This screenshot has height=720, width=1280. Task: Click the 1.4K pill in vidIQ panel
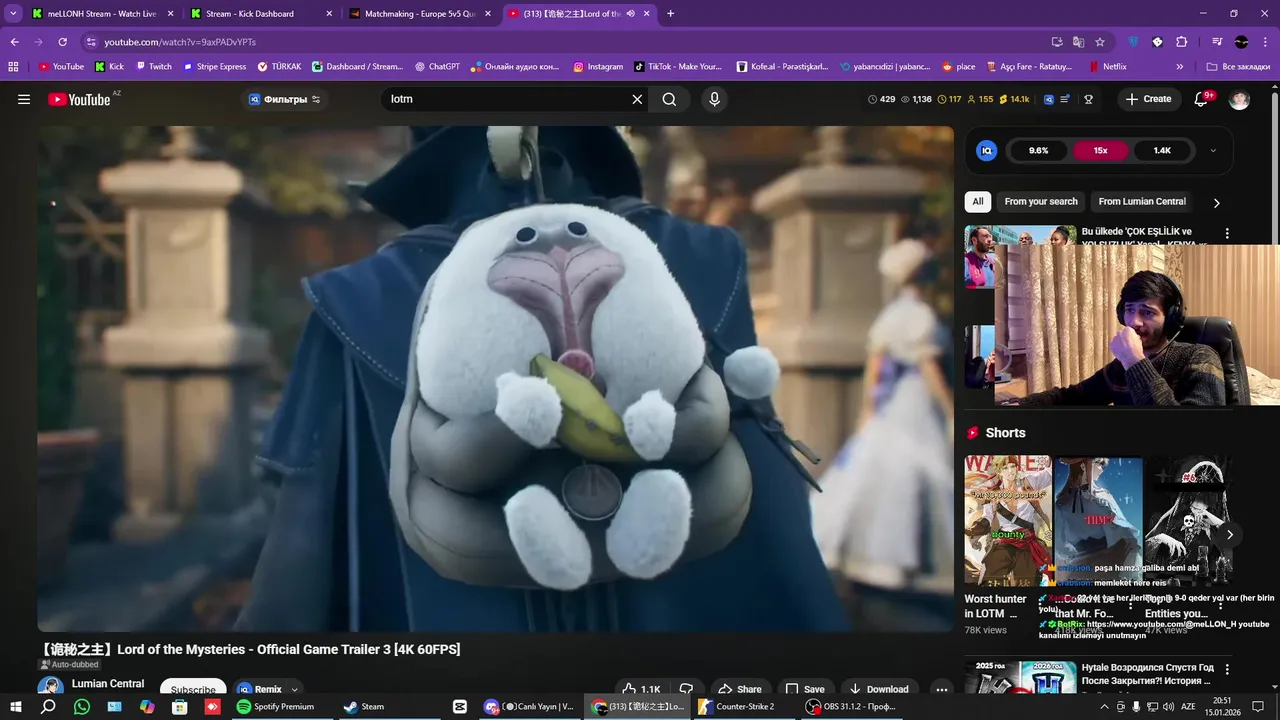point(1162,150)
